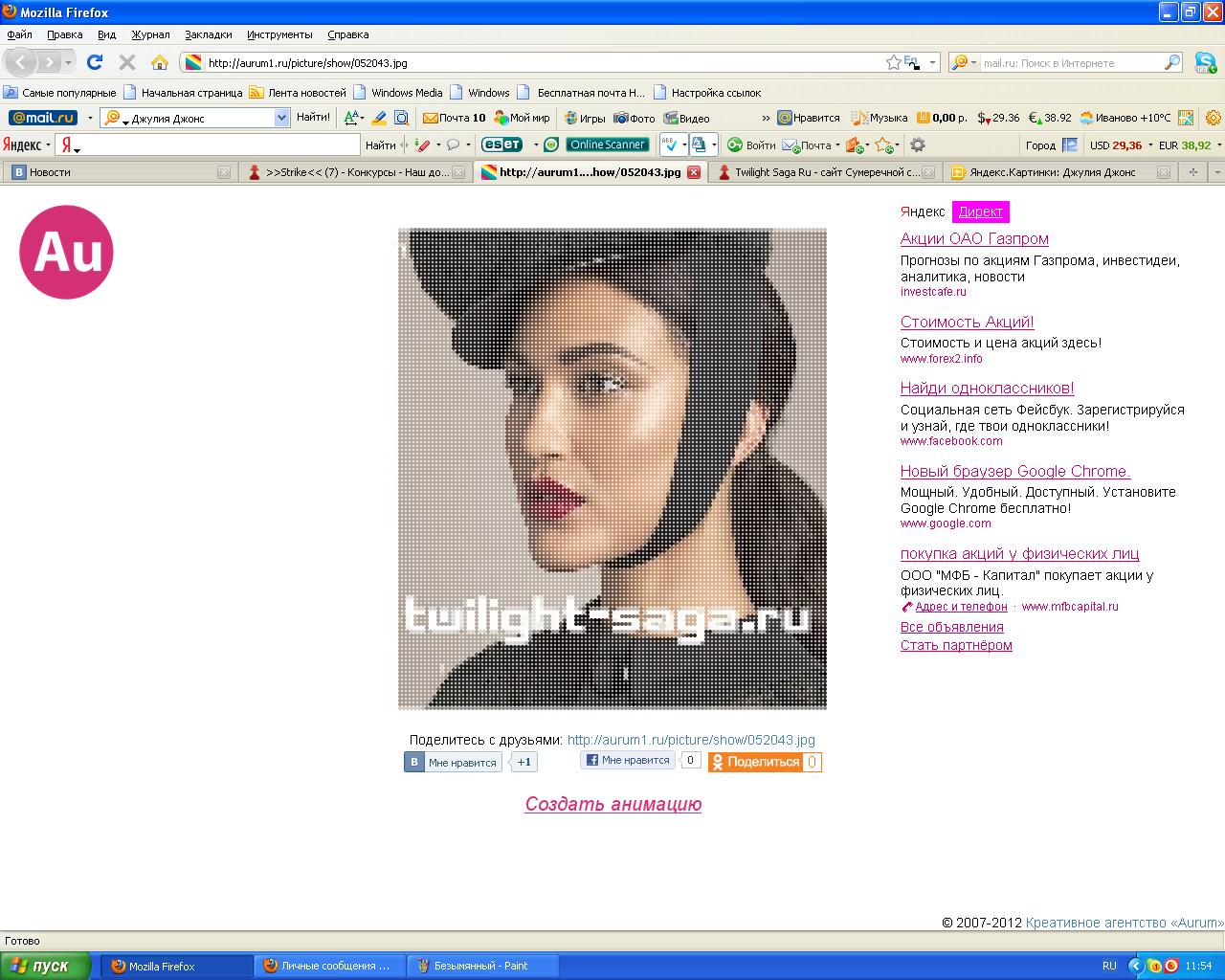The width and height of the screenshot is (1225, 980).
Task: Expand the EUR 38,92 currency dropdown
Action: click(x=1218, y=145)
